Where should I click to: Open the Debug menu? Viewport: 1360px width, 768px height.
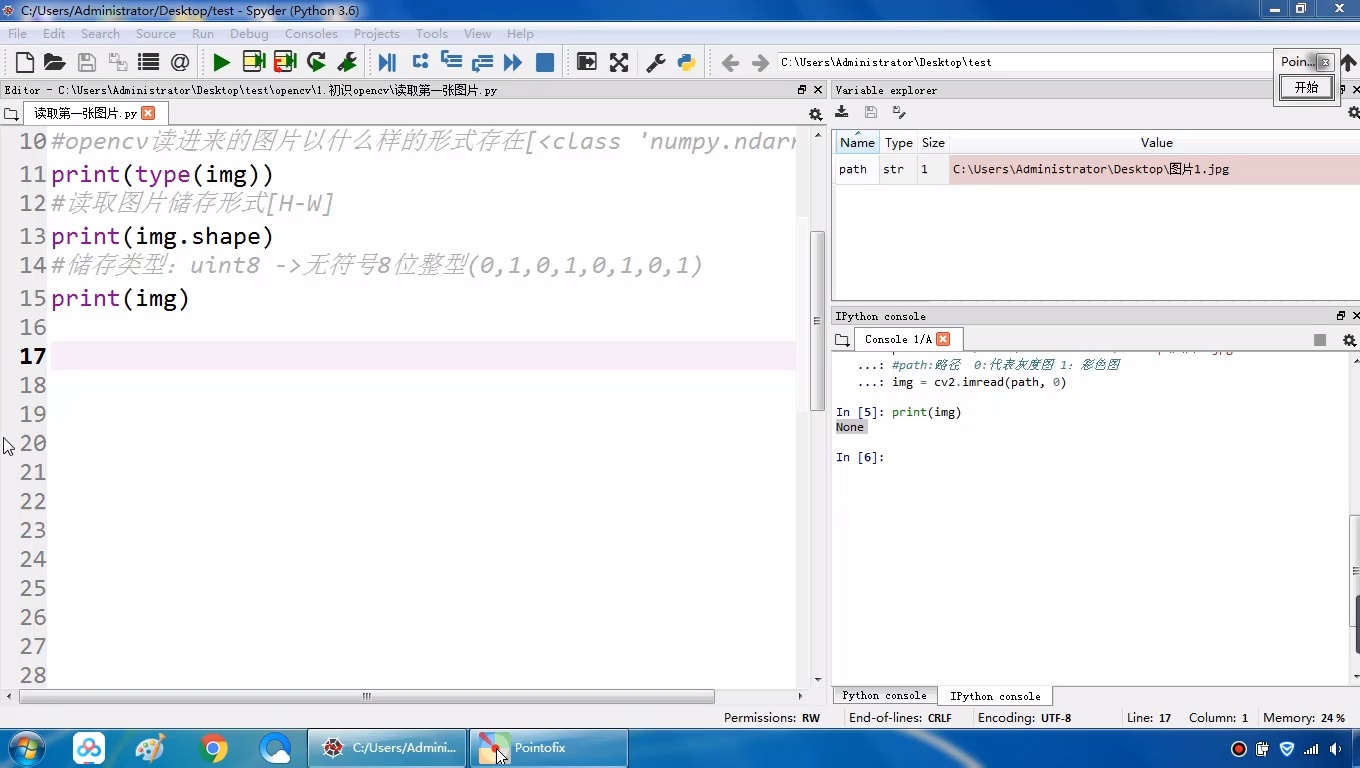tap(248, 33)
